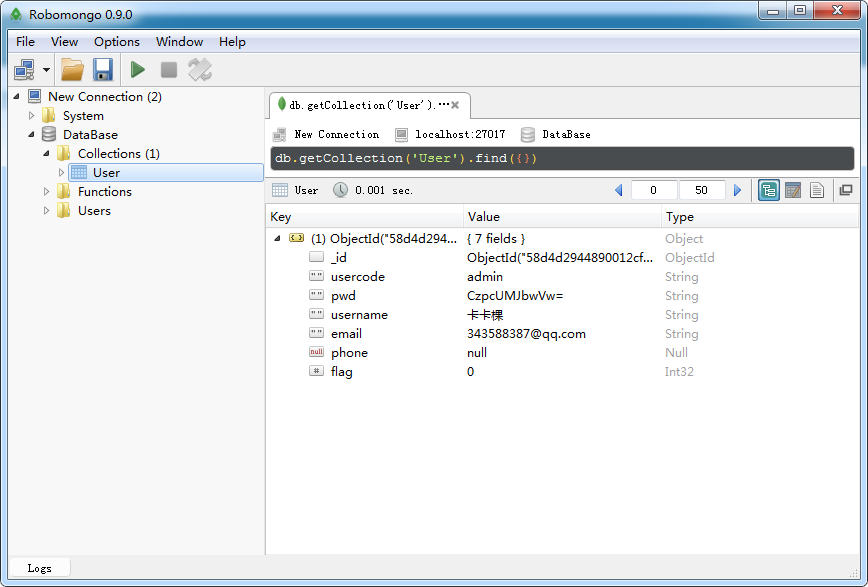
Task: Select the System folder in tree
Action: [83, 116]
